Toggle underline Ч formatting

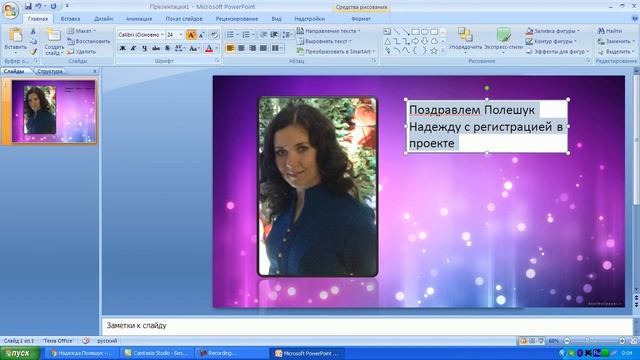[x=144, y=49]
